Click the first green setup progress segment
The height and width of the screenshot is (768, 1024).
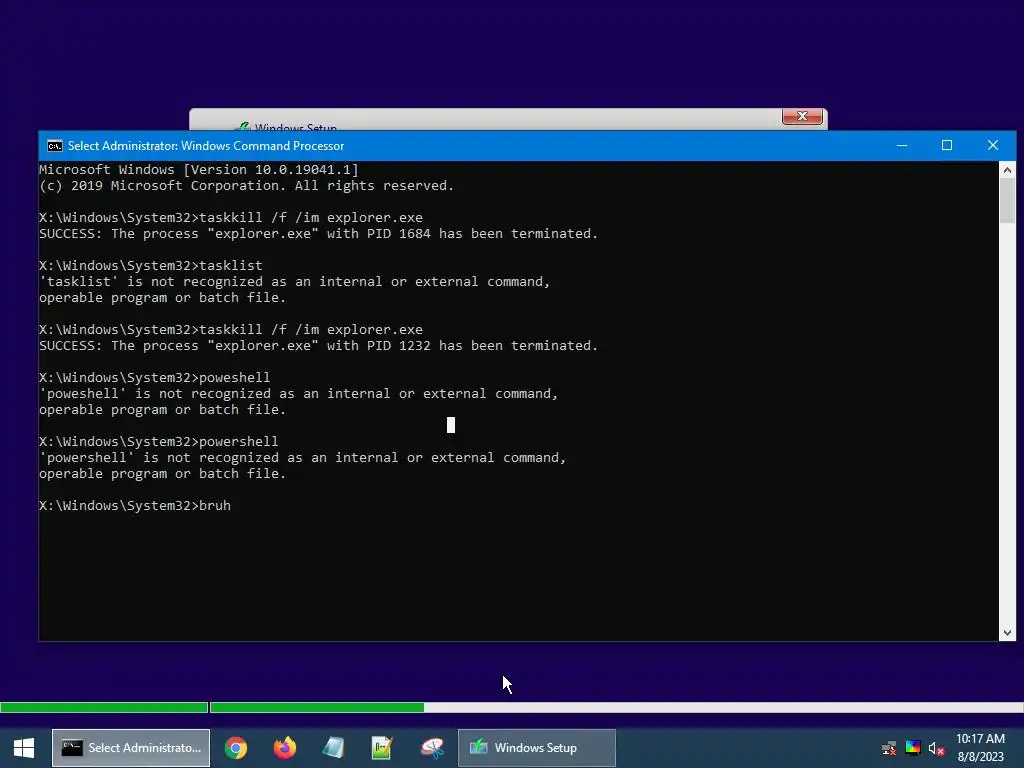tap(104, 707)
